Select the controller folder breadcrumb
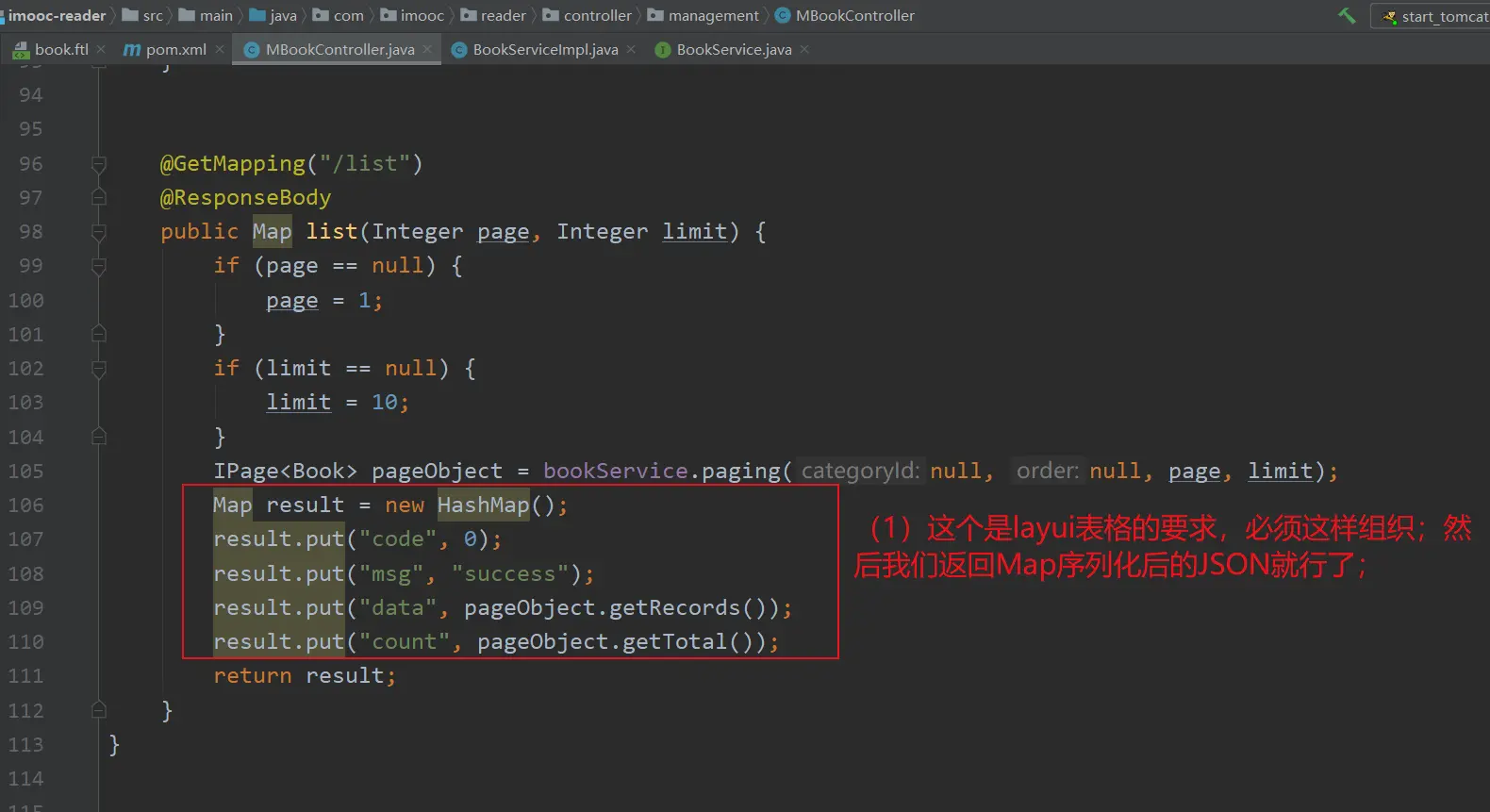This screenshot has height=812, width=1490. point(597,15)
